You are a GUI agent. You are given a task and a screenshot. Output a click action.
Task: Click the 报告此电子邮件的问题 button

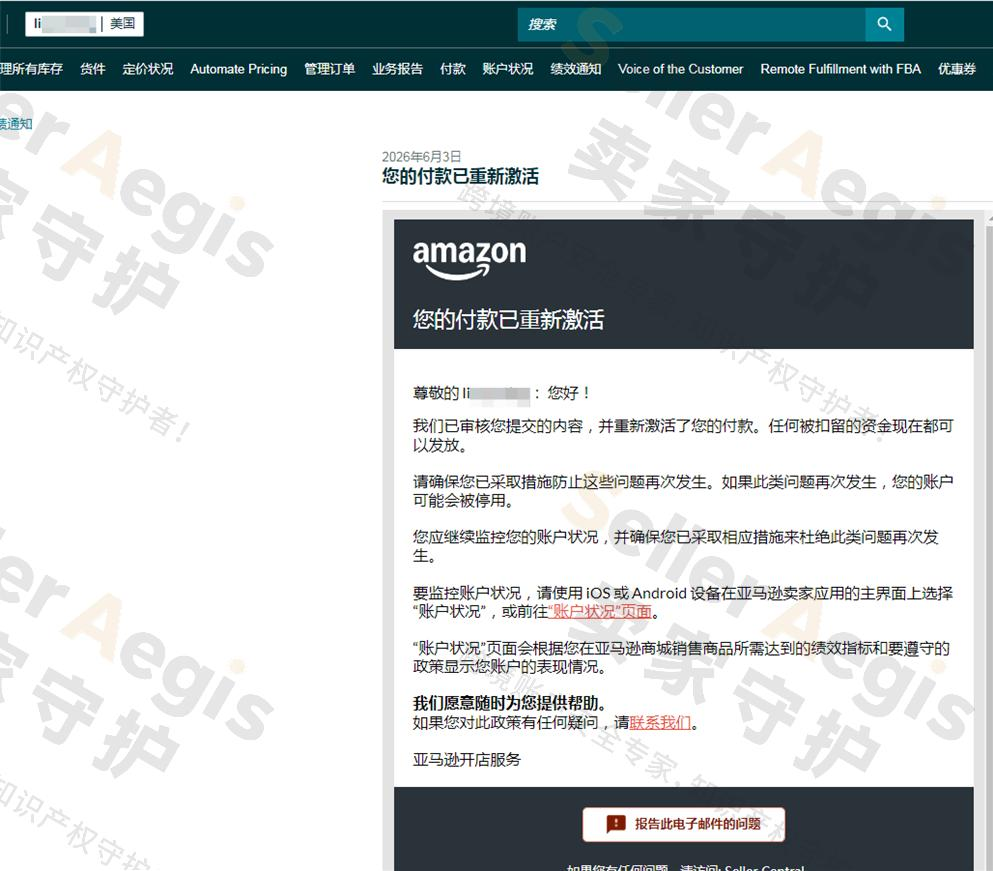point(684,824)
